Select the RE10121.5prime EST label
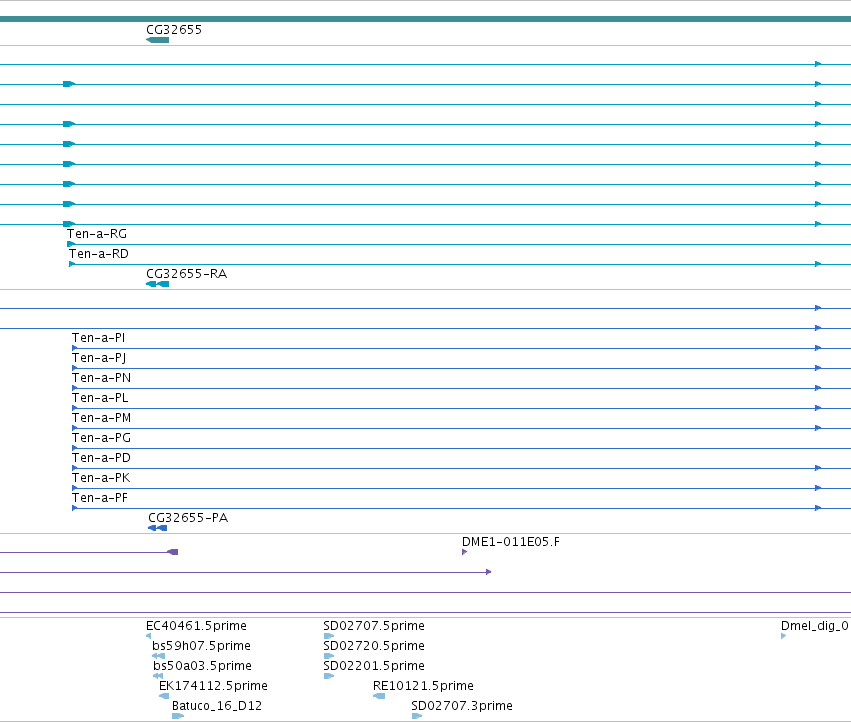The height and width of the screenshot is (722, 851). point(423,687)
